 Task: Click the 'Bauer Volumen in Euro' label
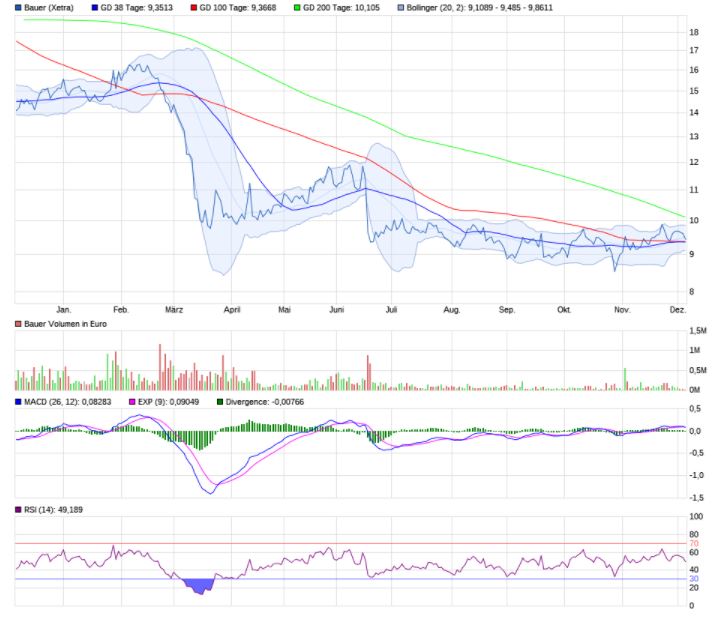[x=65, y=324]
